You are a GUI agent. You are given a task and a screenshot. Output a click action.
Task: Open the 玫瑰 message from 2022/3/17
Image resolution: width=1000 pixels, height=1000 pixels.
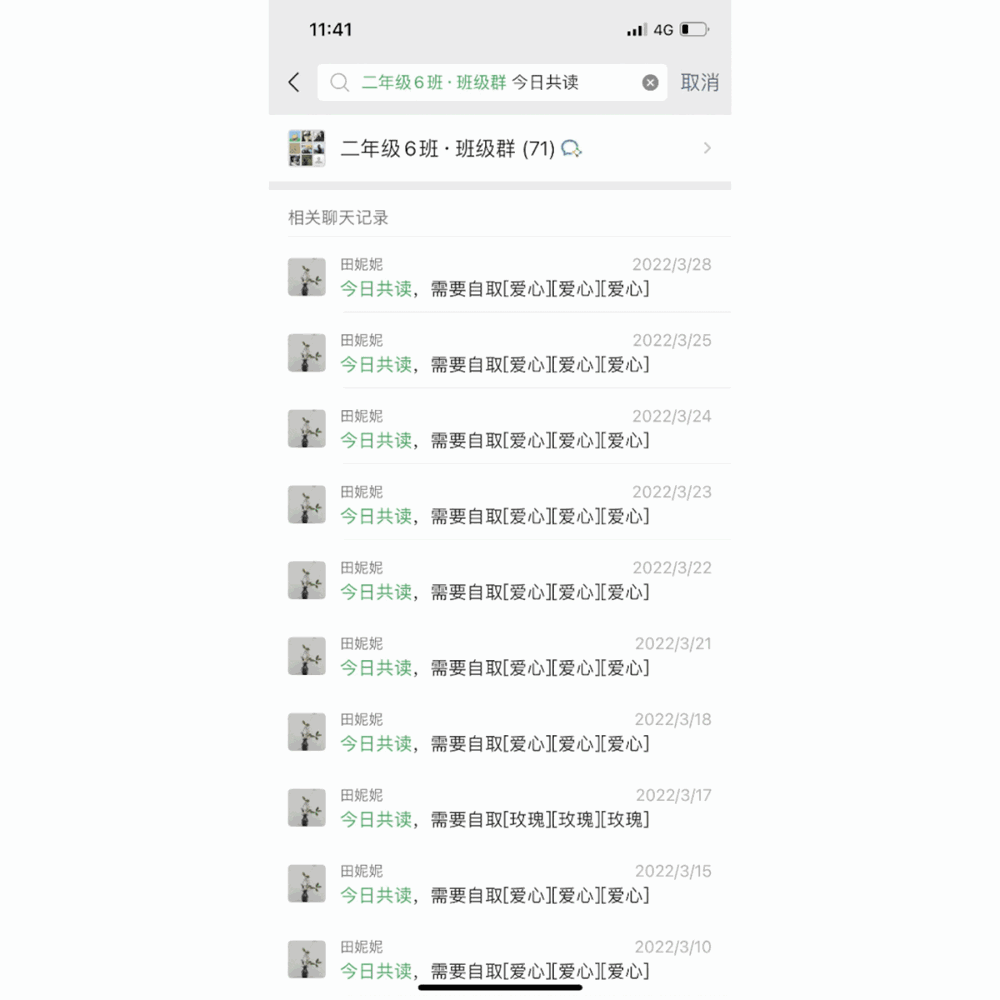(x=500, y=808)
